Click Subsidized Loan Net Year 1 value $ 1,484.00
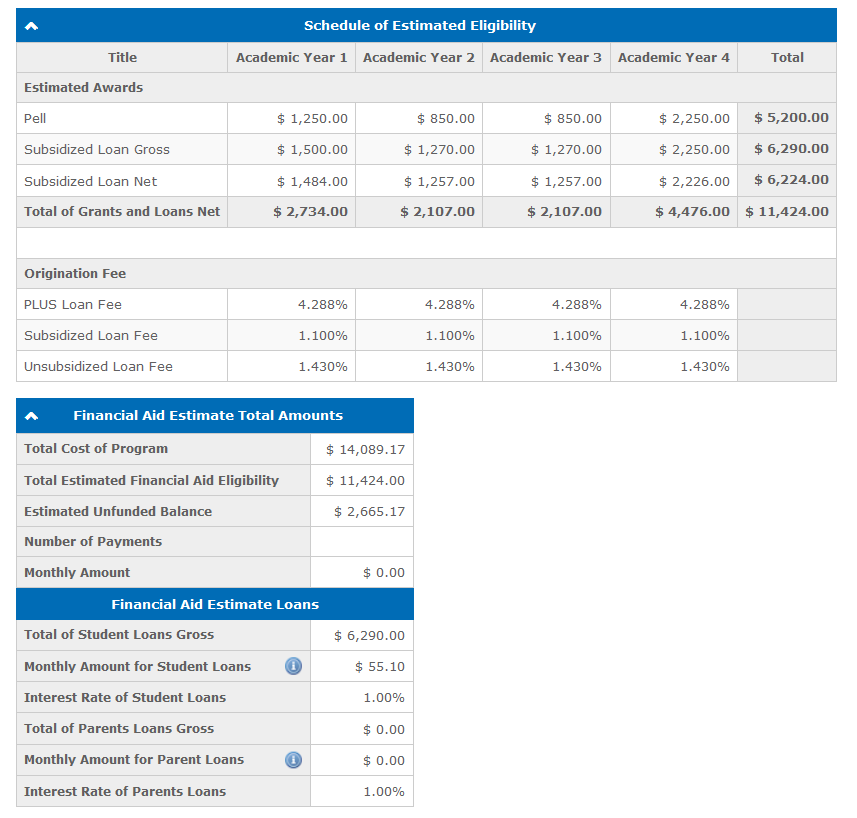 tap(312, 181)
